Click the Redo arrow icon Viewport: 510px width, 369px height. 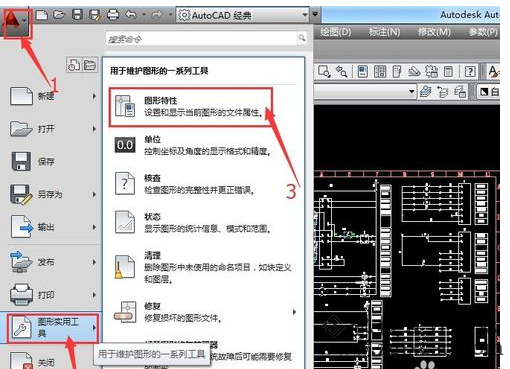pos(157,15)
